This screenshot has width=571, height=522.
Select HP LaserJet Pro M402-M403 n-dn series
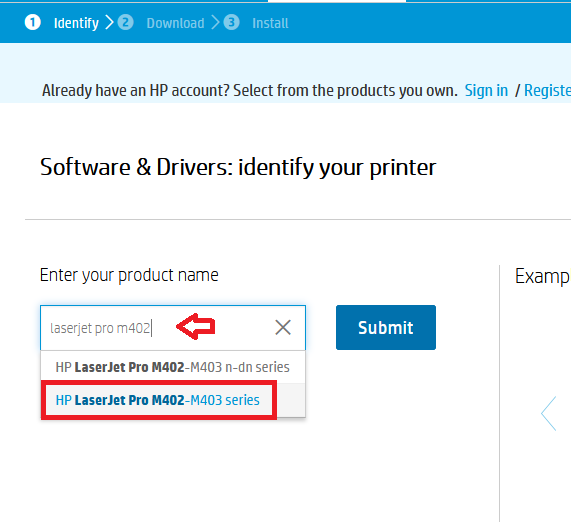(x=173, y=367)
